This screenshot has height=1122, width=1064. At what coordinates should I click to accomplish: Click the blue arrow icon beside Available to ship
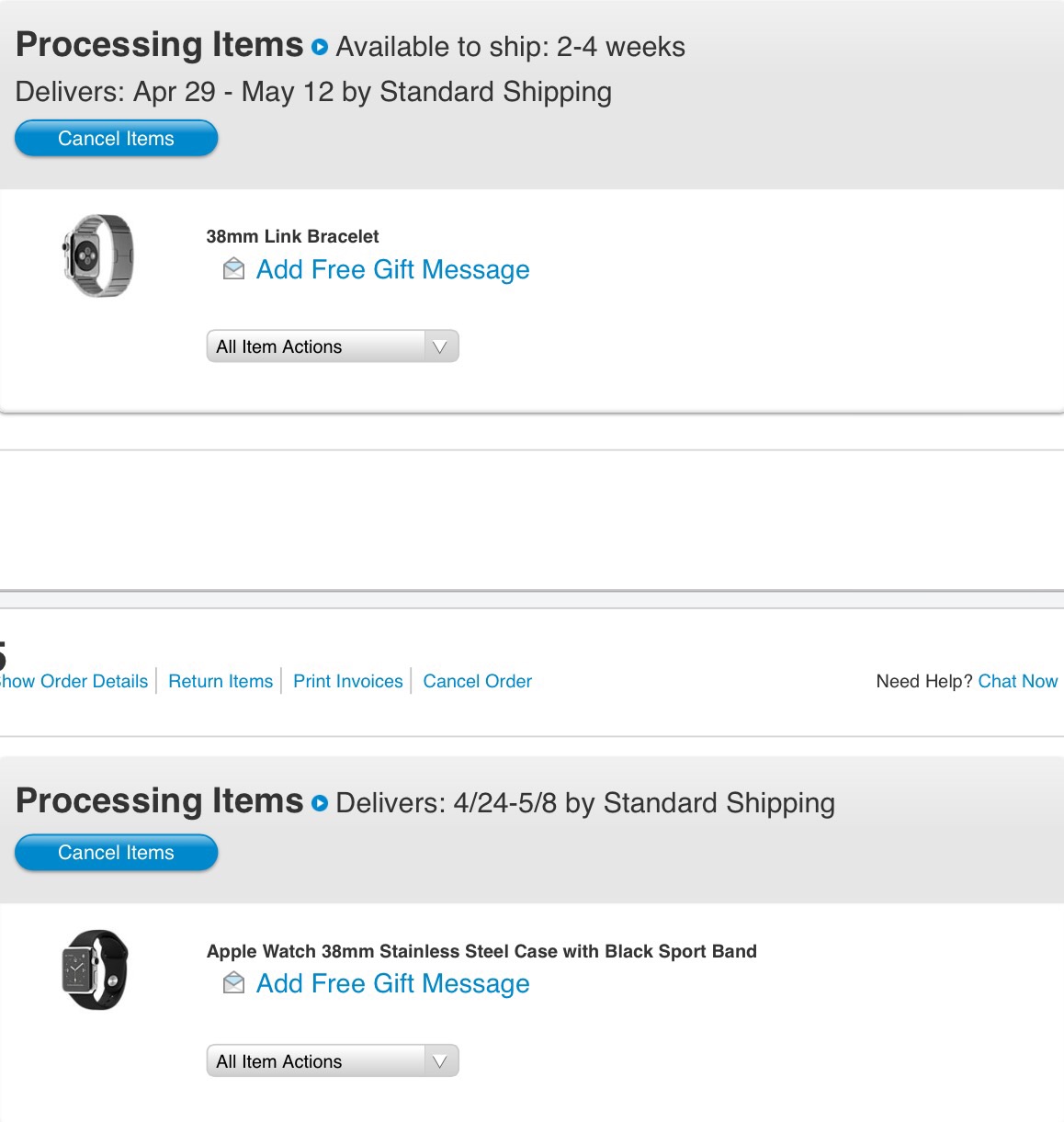pyautogui.click(x=320, y=47)
